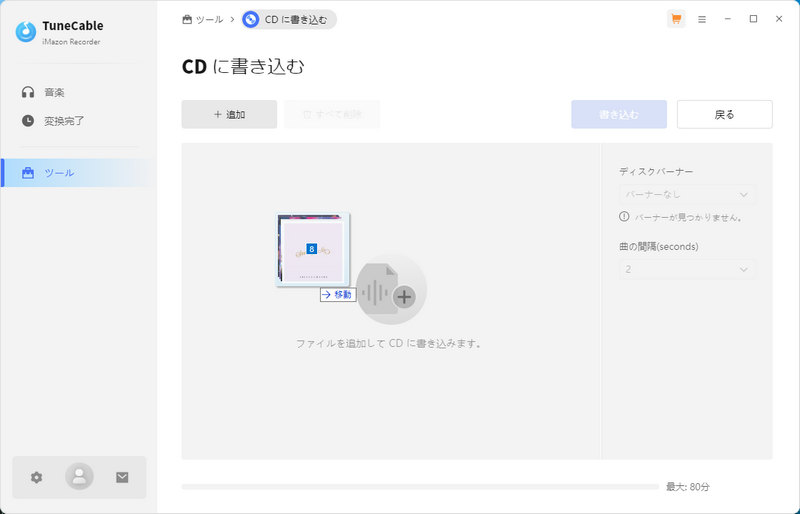Open the hamburger menu icon
The width and height of the screenshot is (800, 514).
pos(702,19)
